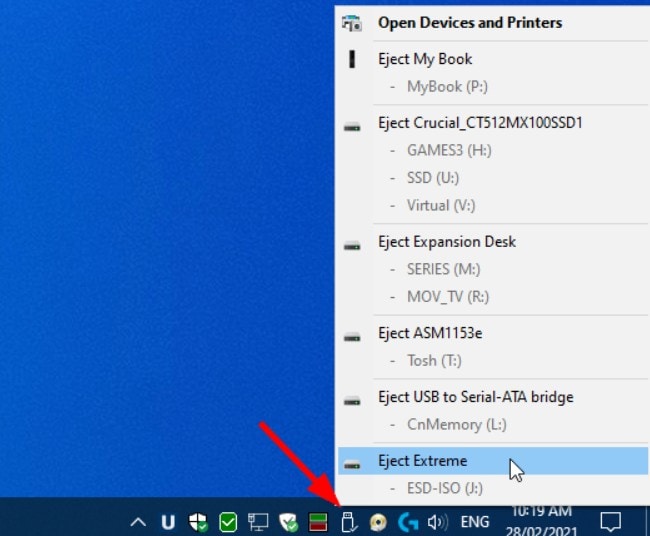Click the yellow disc tray icon
Screen dimensions: 650x536
click(x=378, y=522)
